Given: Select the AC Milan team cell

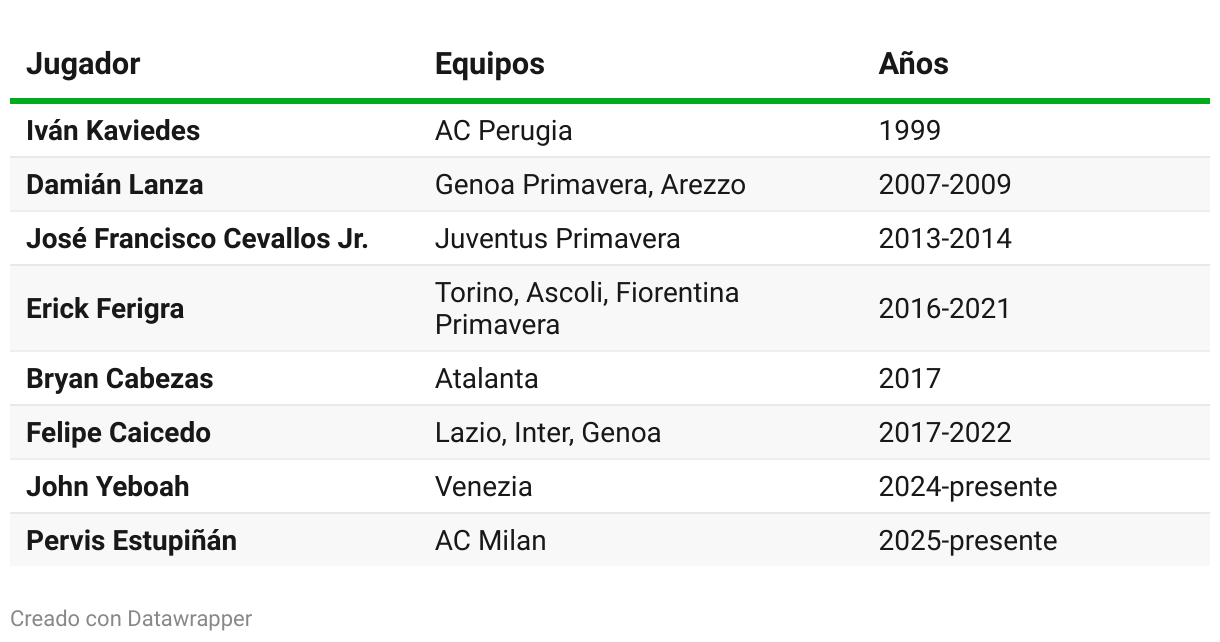Looking at the screenshot, I should [491, 541].
